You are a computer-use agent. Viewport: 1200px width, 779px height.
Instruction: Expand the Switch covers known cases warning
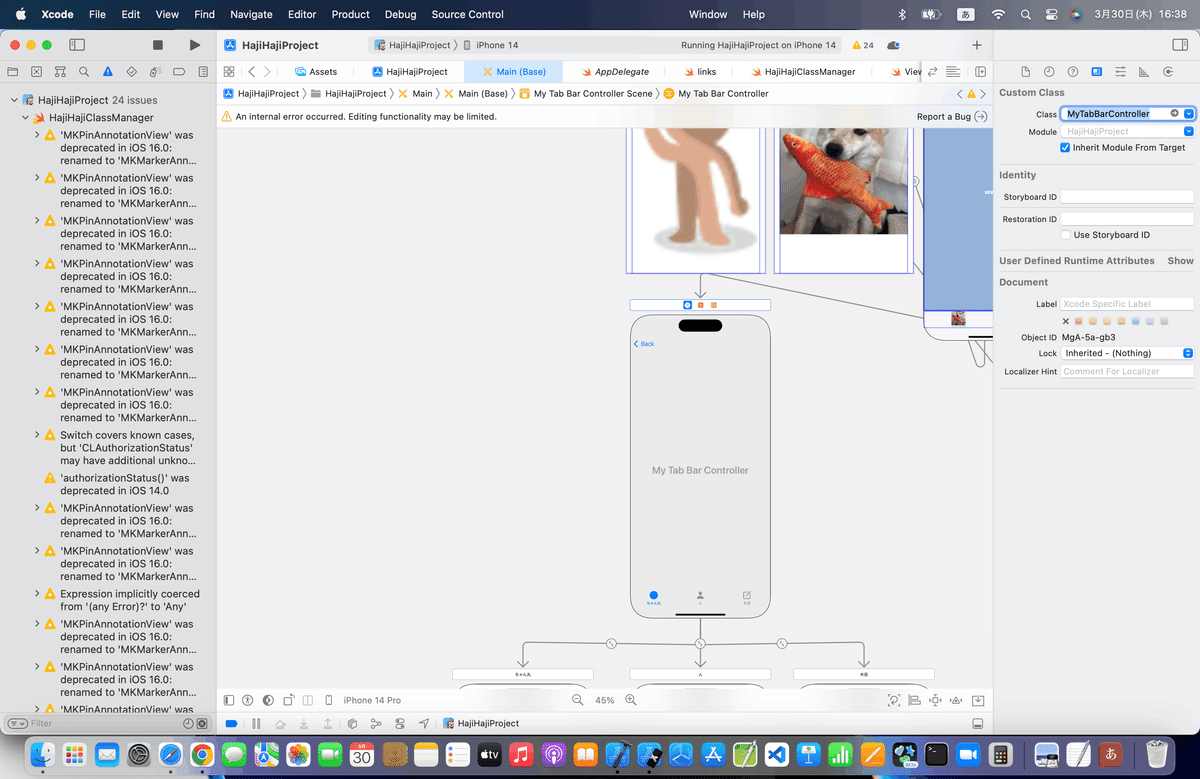pyautogui.click(x=37, y=435)
